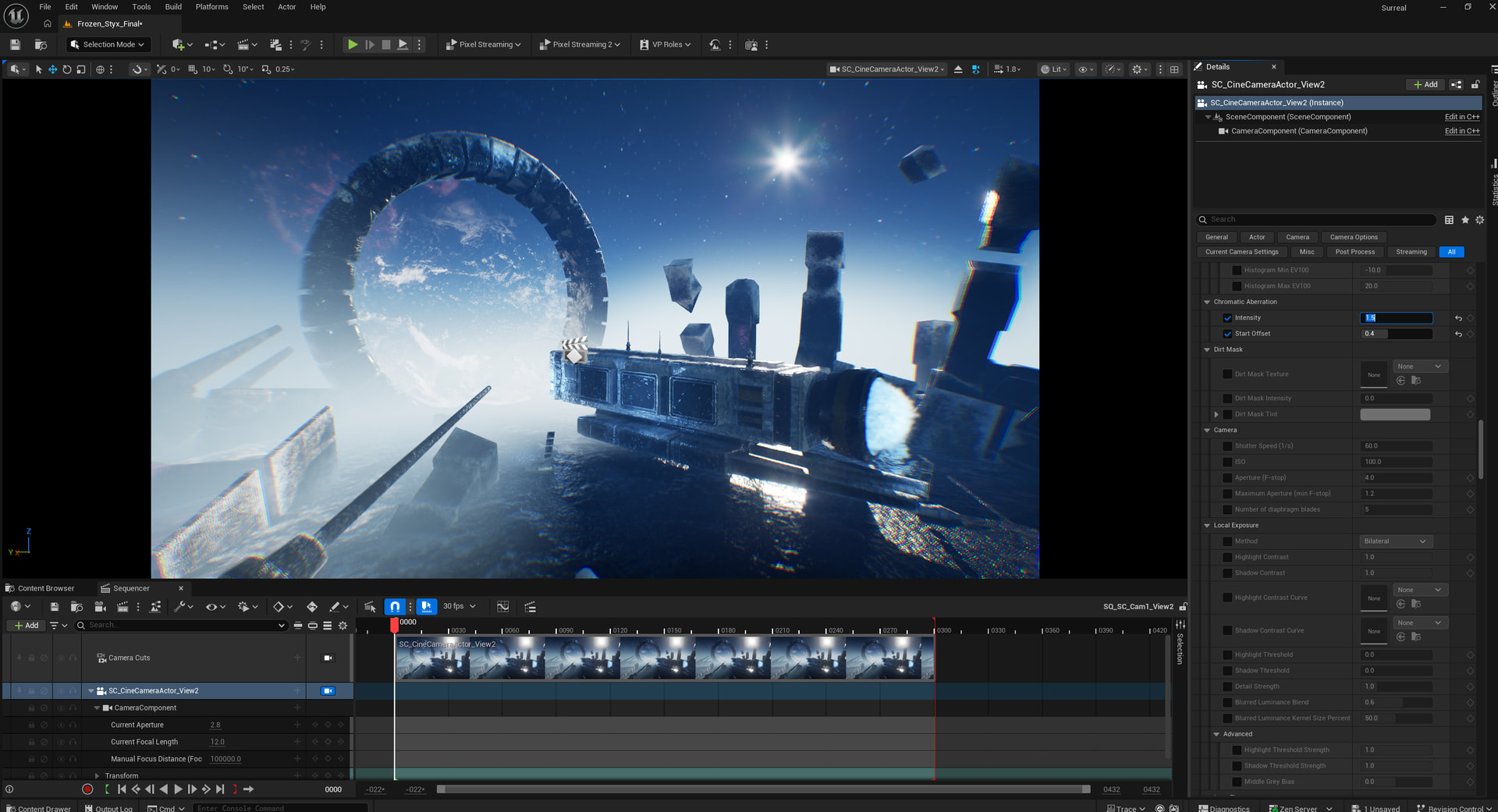Switch to the Post Process filter tab
The width and height of the screenshot is (1498, 812).
1354,252
